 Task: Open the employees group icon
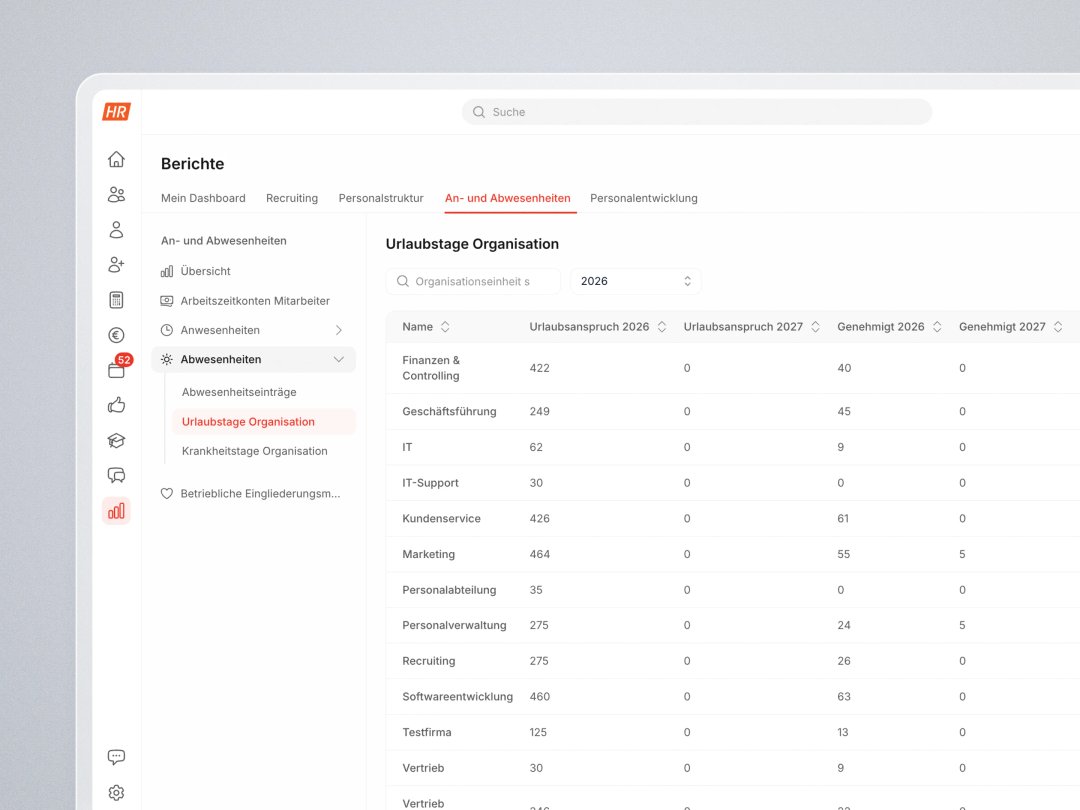116,194
